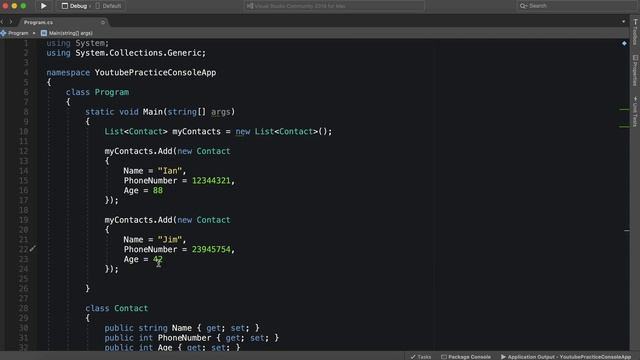Open the Package Console pad
Viewport: 640px width, 360px height.
(466, 357)
